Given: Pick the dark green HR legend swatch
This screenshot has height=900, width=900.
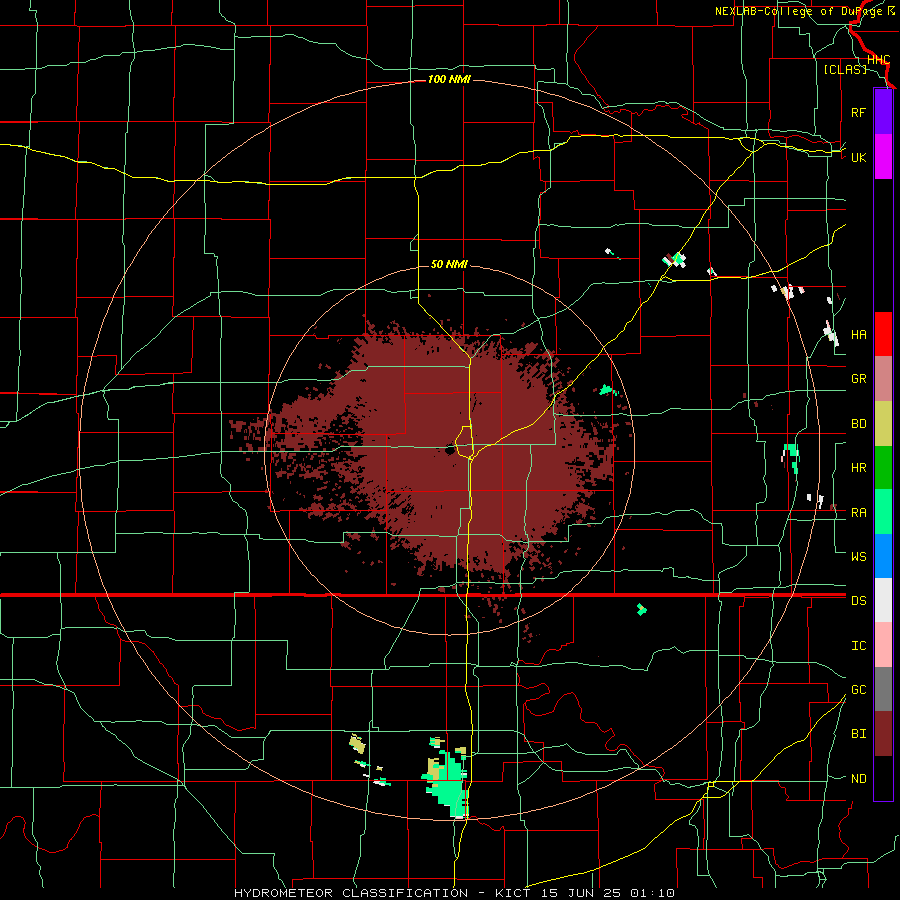Looking at the screenshot, I should (x=883, y=468).
